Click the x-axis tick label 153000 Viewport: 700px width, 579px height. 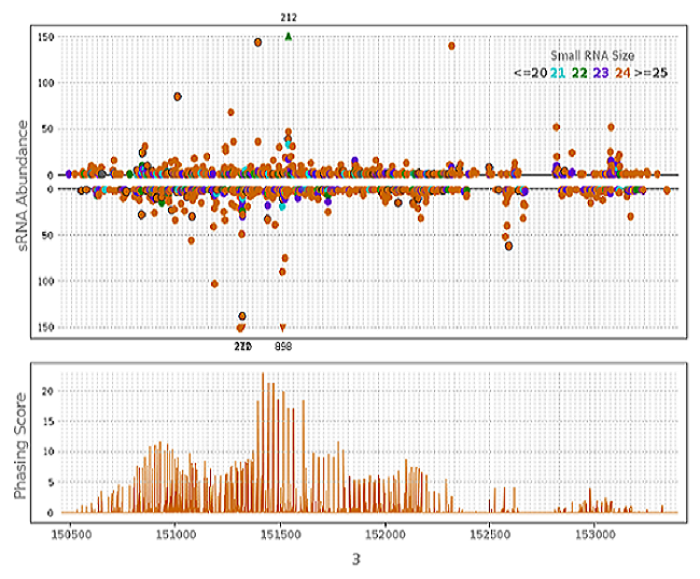click(595, 534)
